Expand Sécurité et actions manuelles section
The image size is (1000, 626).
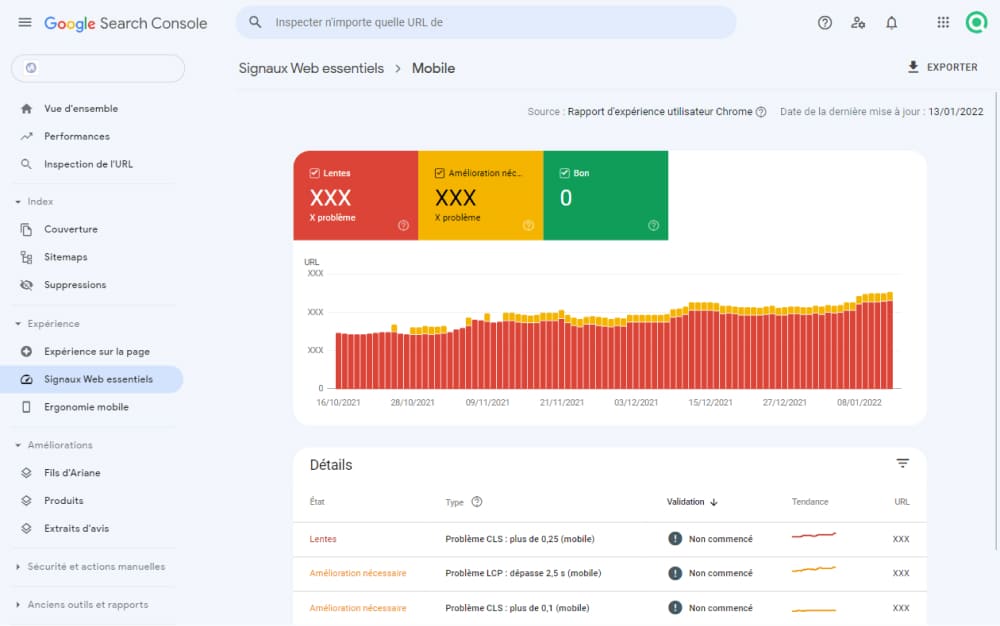18,567
